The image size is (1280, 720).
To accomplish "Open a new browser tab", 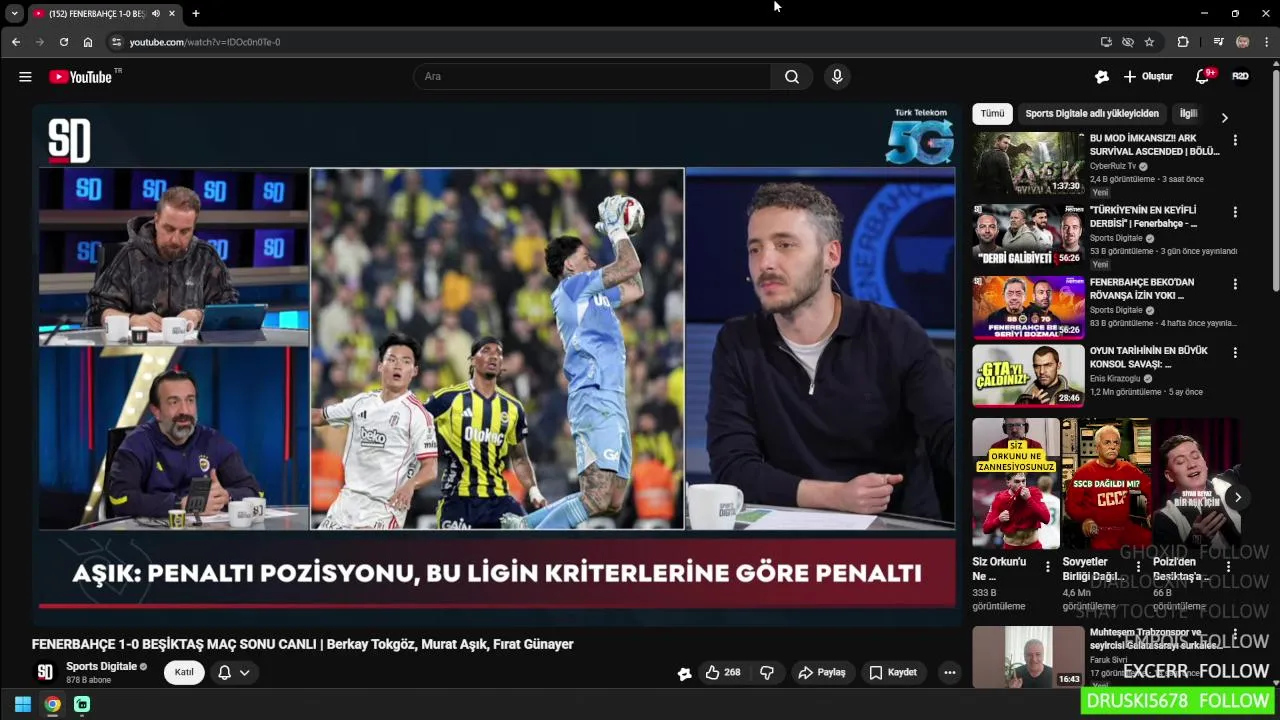I will (196, 14).
